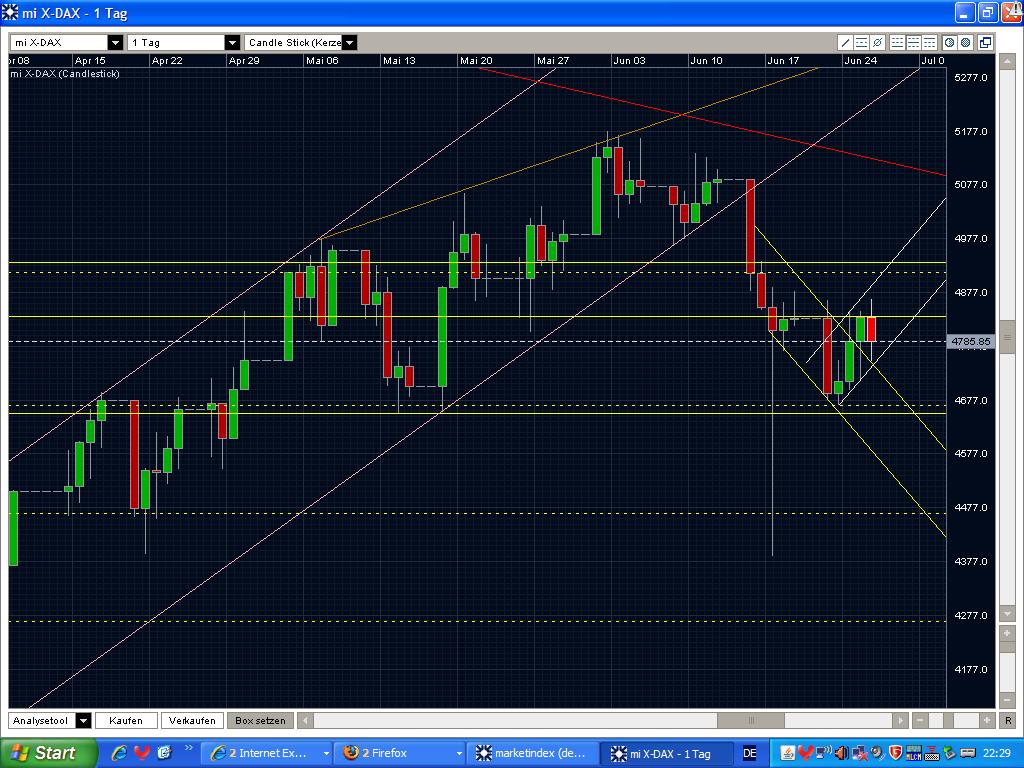The width and height of the screenshot is (1024, 768).
Task: Click the Jun 17 date axis label
Action: (x=783, y=60)
